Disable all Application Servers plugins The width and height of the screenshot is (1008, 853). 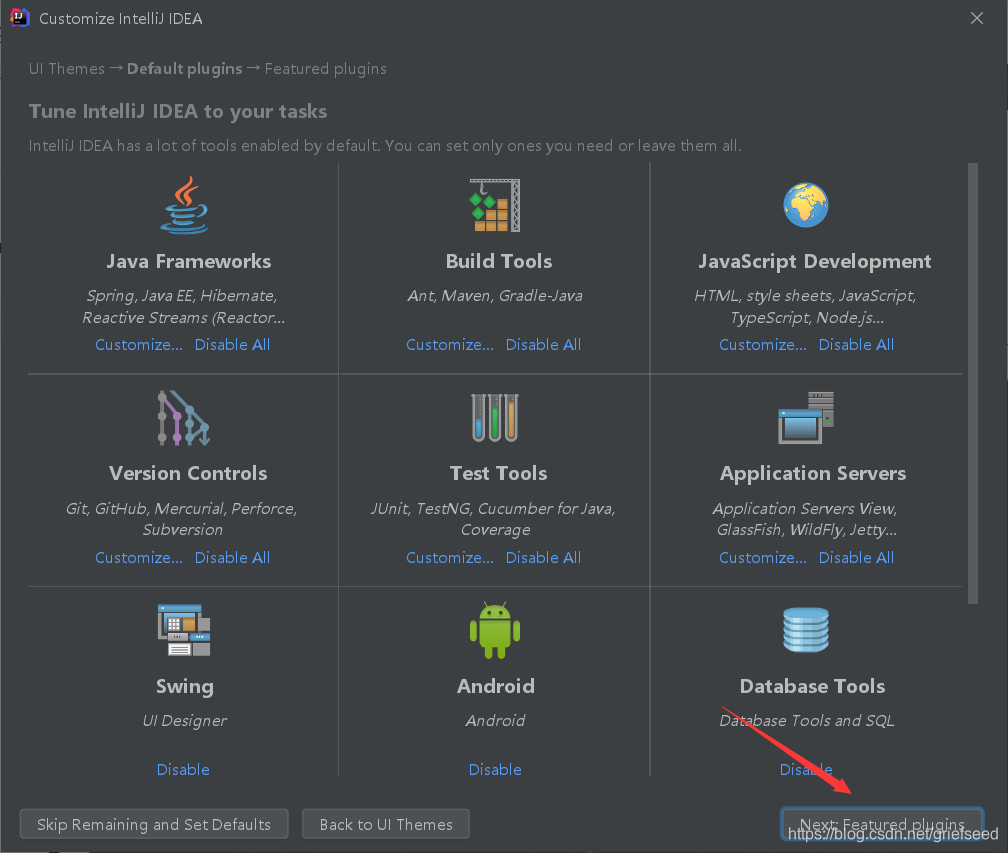tap(856, 557)
